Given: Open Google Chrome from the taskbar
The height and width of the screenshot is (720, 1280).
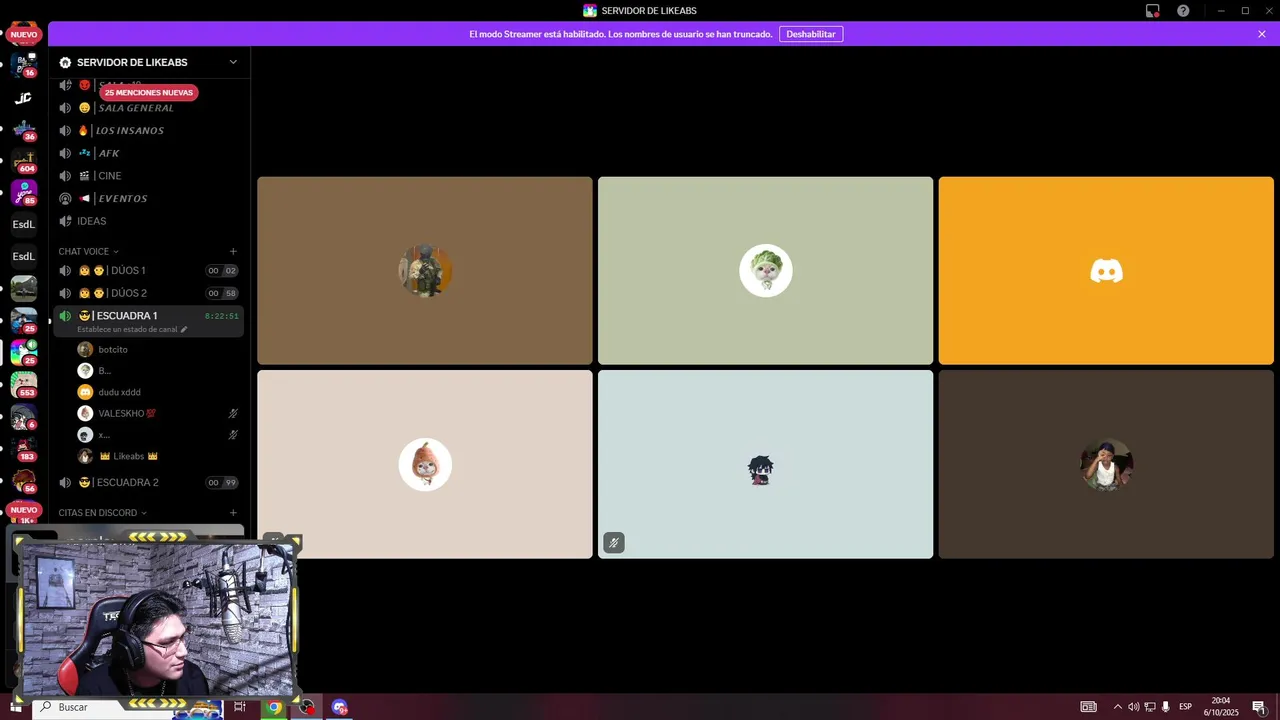Looking at the screenshot, I should point(274,707).
